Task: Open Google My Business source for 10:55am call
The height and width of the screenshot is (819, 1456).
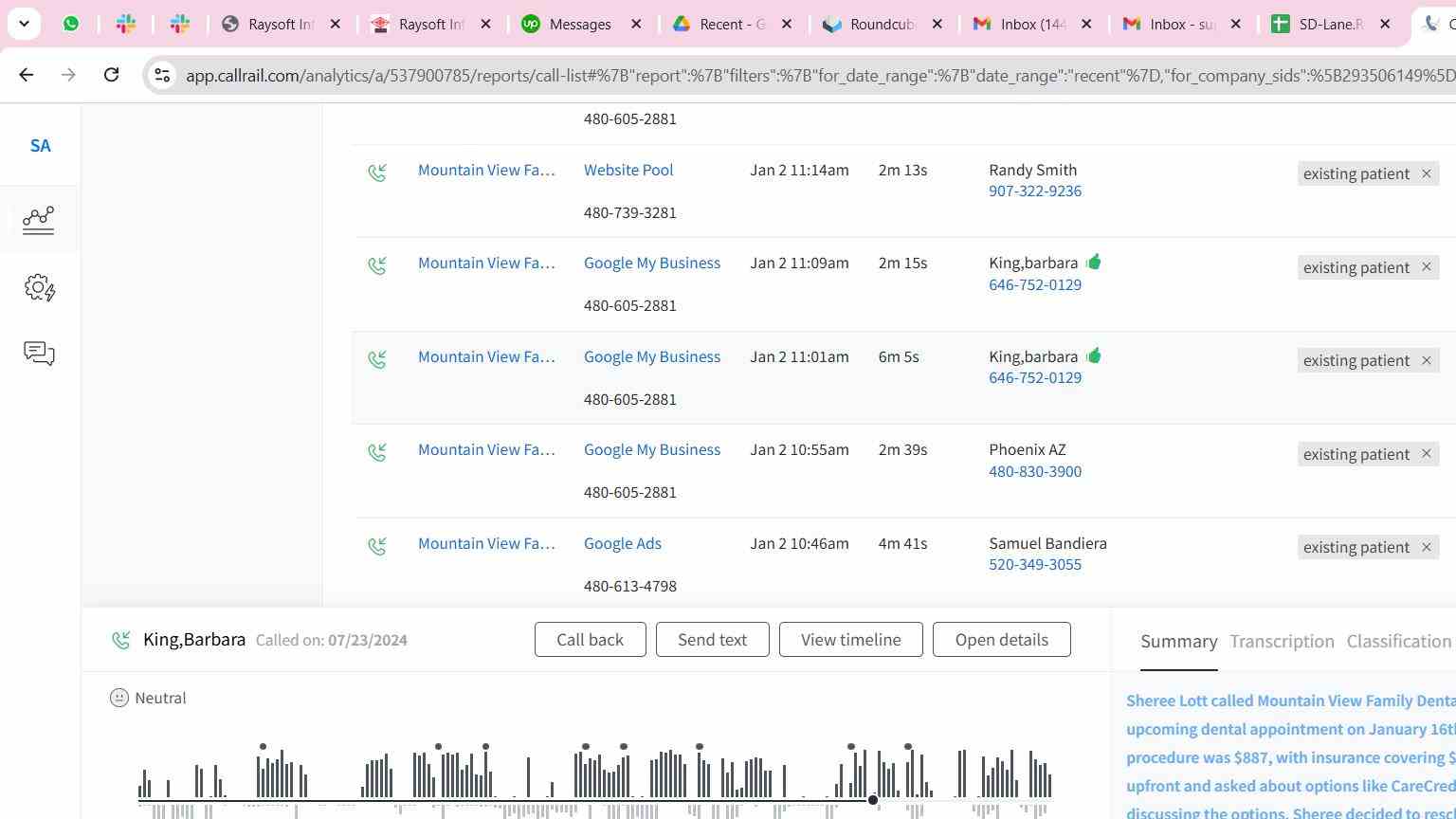Action: [x=652, y=449]
